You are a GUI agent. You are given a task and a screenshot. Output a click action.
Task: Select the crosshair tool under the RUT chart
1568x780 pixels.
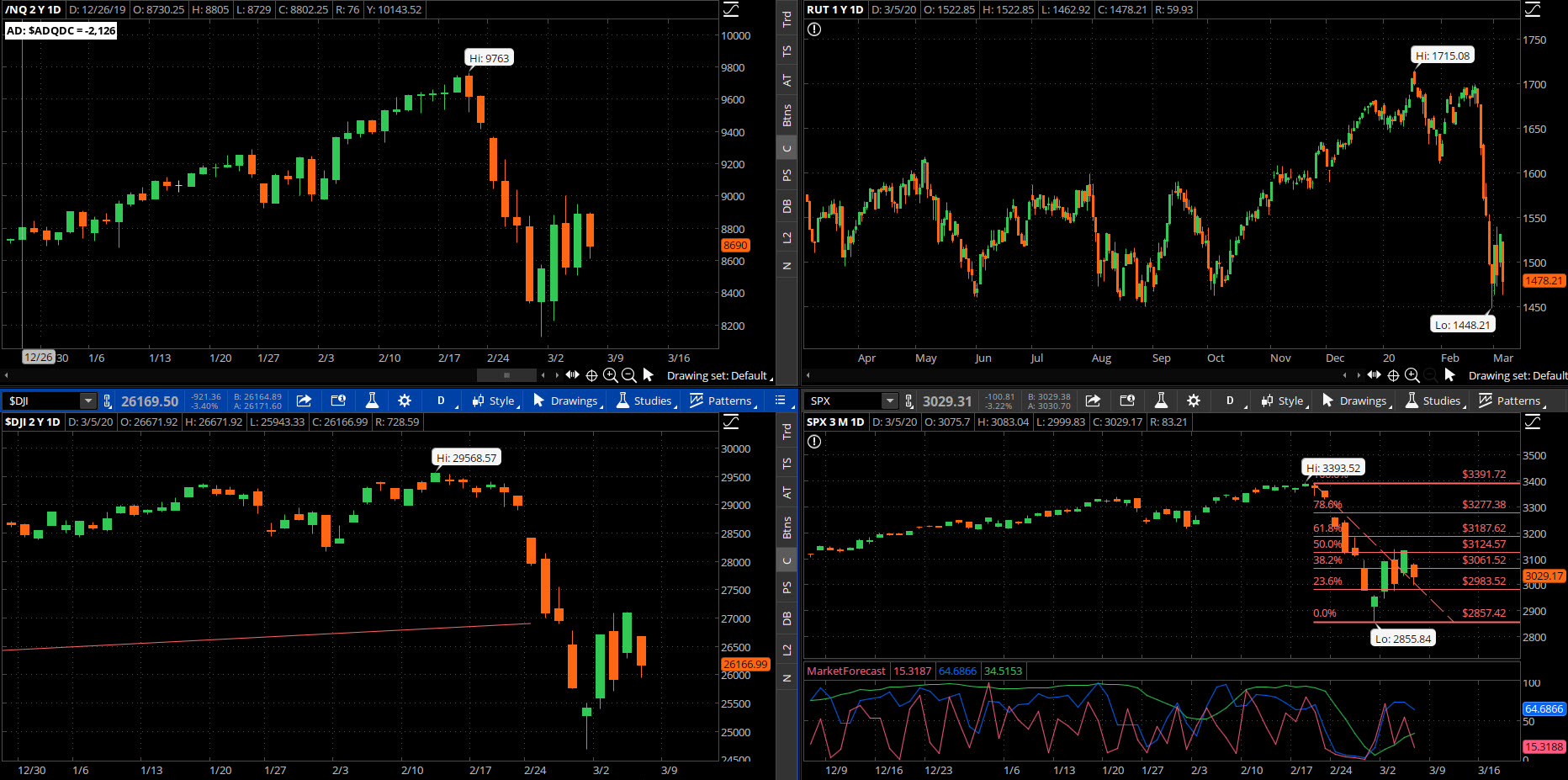(1393, 375)
